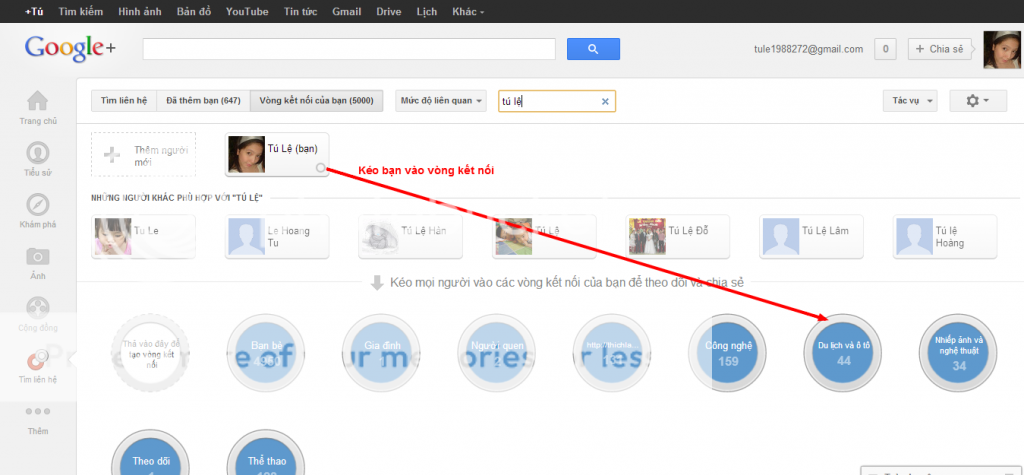Open Bản đồ in top bar
The width and height of the screenshot is (1024, 475).
(x=194, y=12)
